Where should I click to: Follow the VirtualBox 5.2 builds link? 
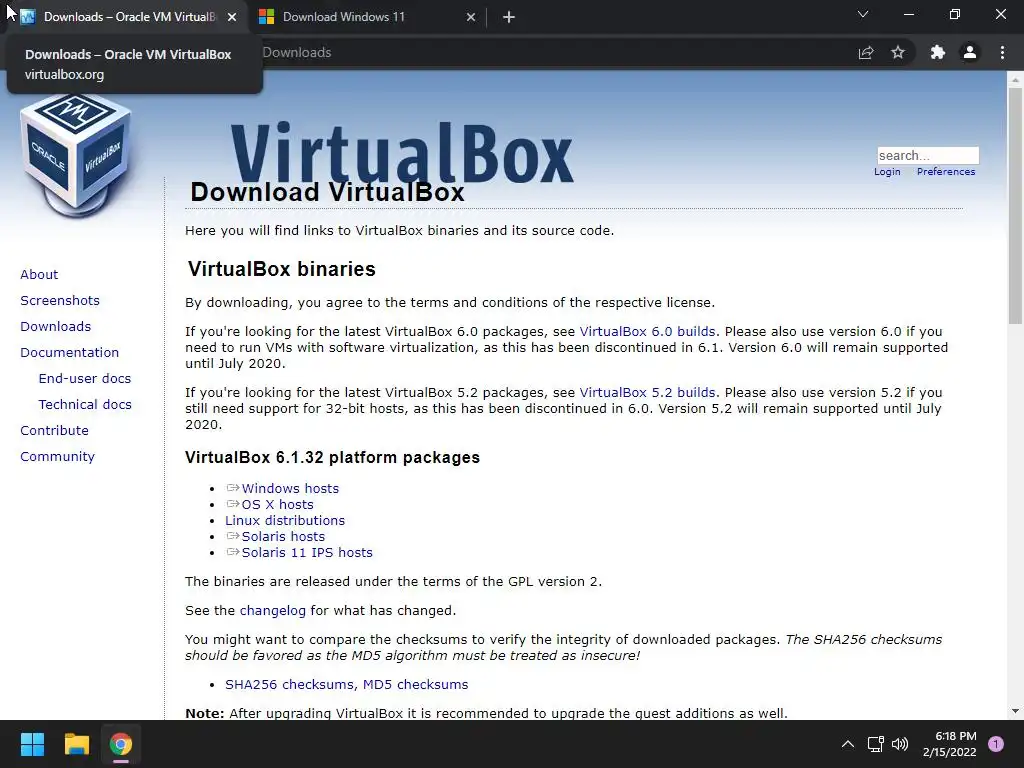647,392
